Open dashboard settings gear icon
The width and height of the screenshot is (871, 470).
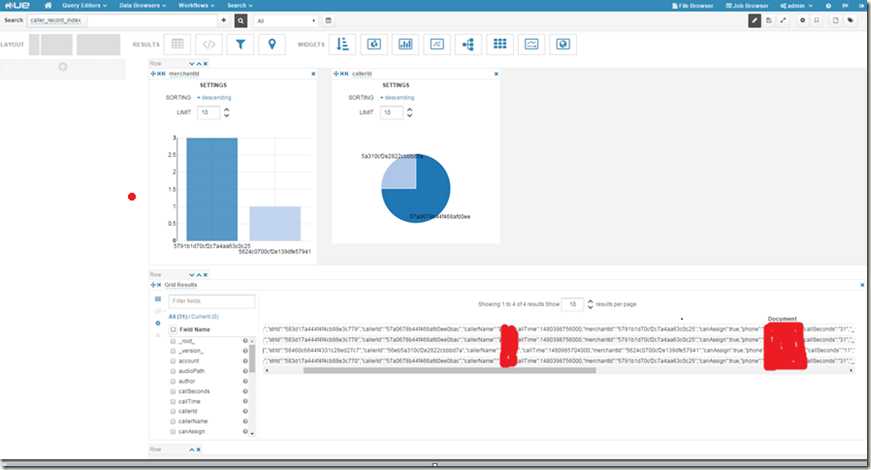click(x=802, y=21)
